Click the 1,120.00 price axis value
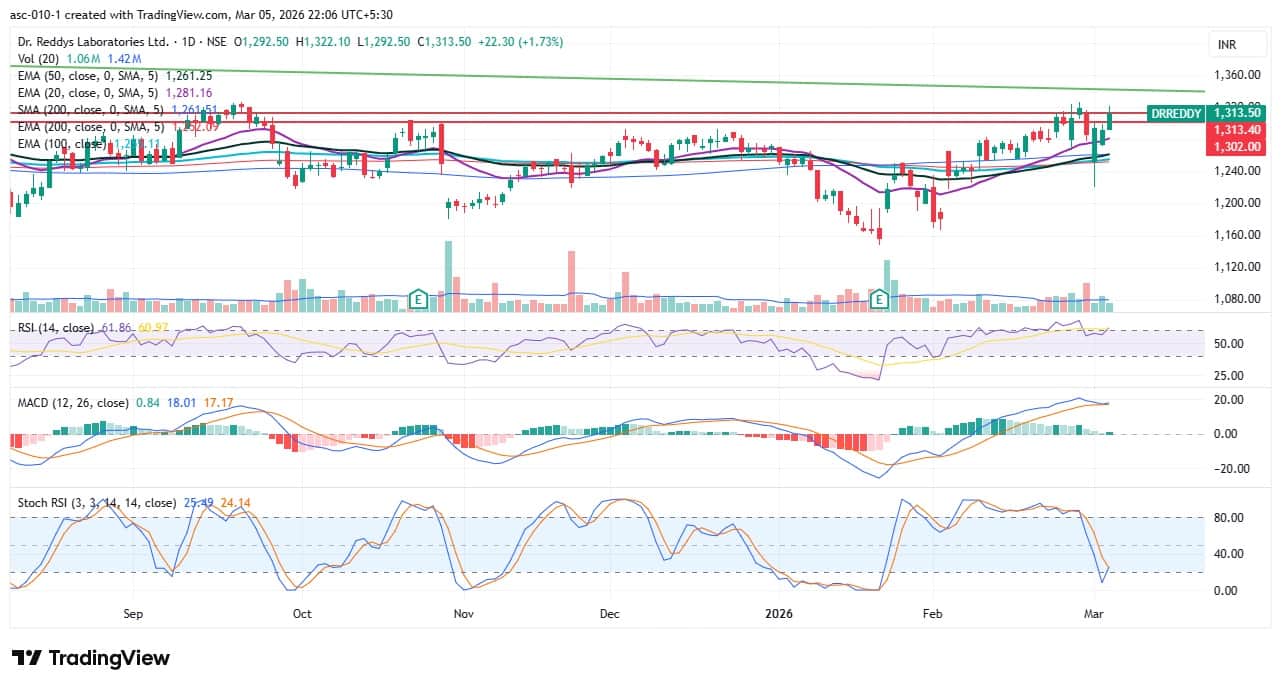The height and width of the screenshot is (688, 1281). [1237, 267]
